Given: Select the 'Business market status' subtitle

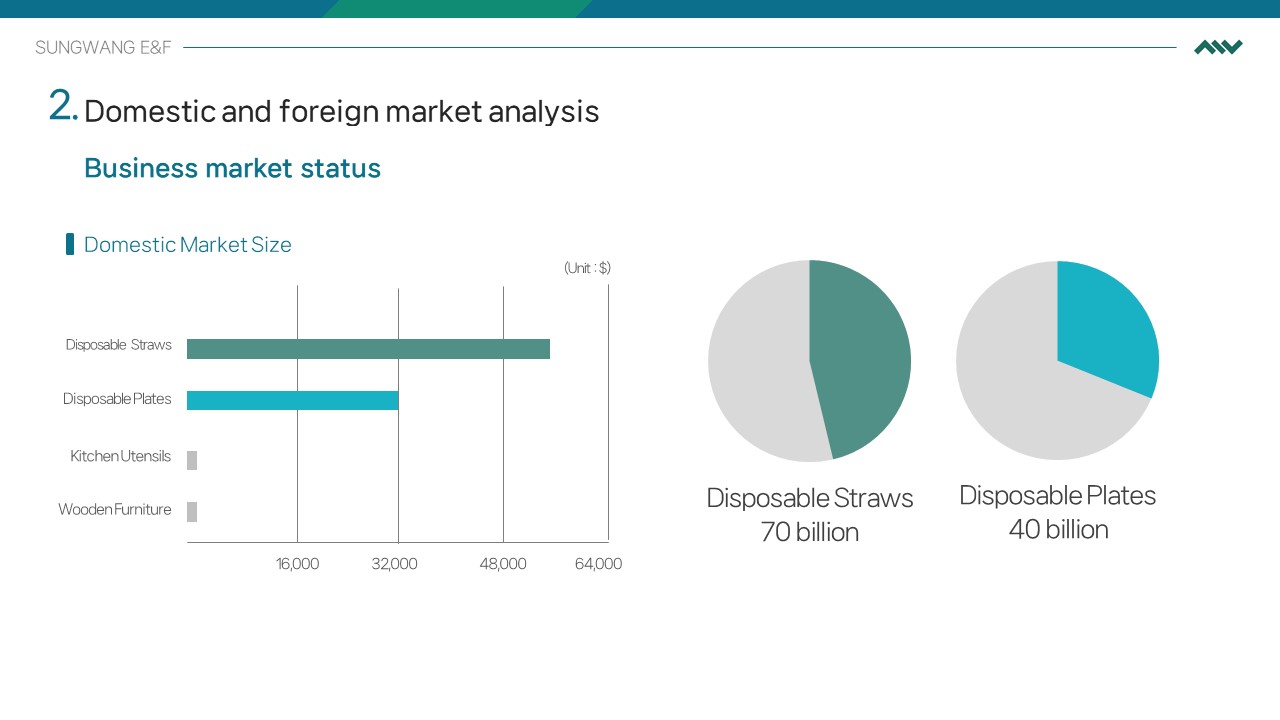Looking at the screenshot, I should point(232,168).
